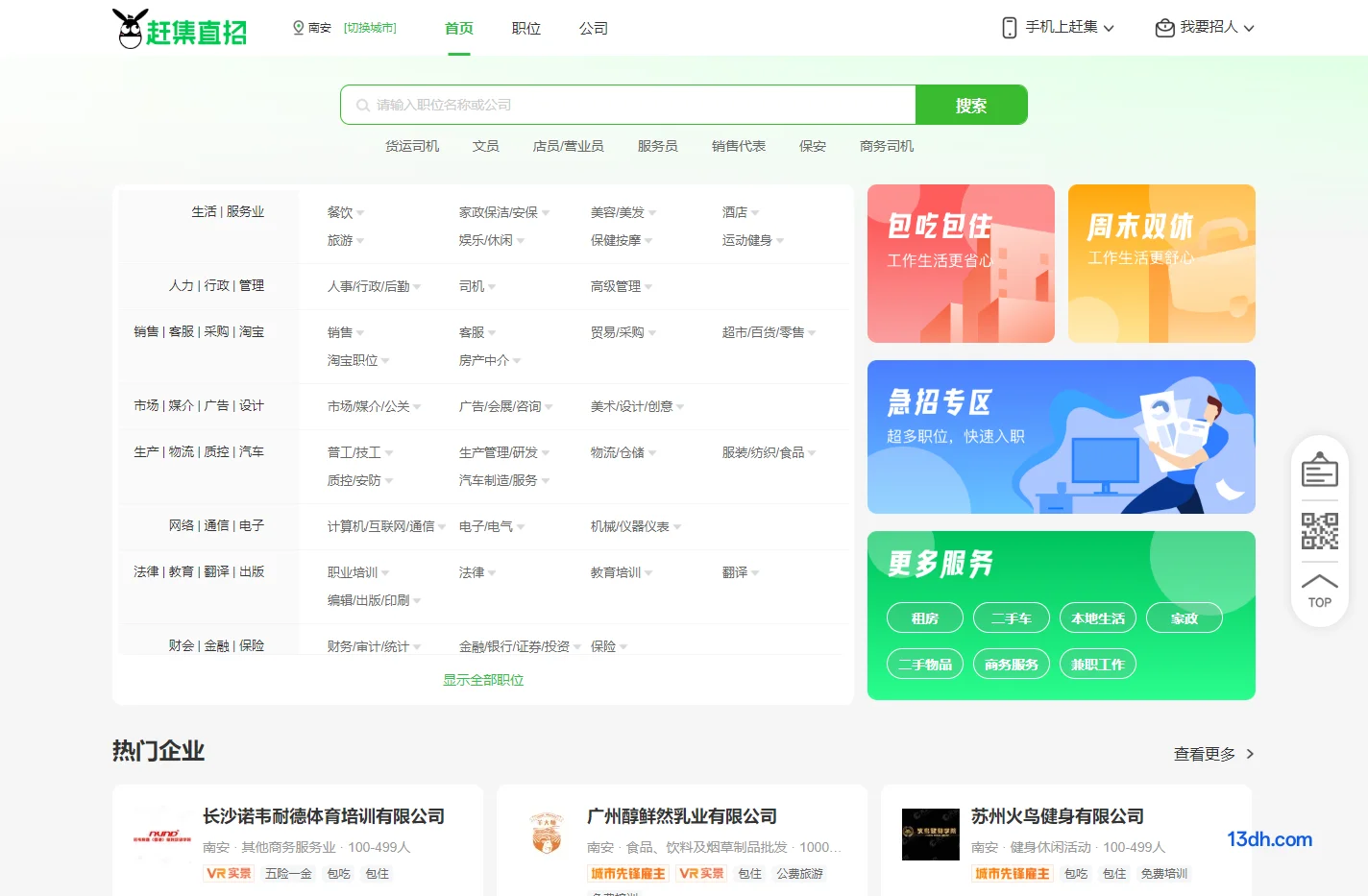Select the 生活 | 服务业 category heading
1368x896 pixels.
click(x=228, y=211)
